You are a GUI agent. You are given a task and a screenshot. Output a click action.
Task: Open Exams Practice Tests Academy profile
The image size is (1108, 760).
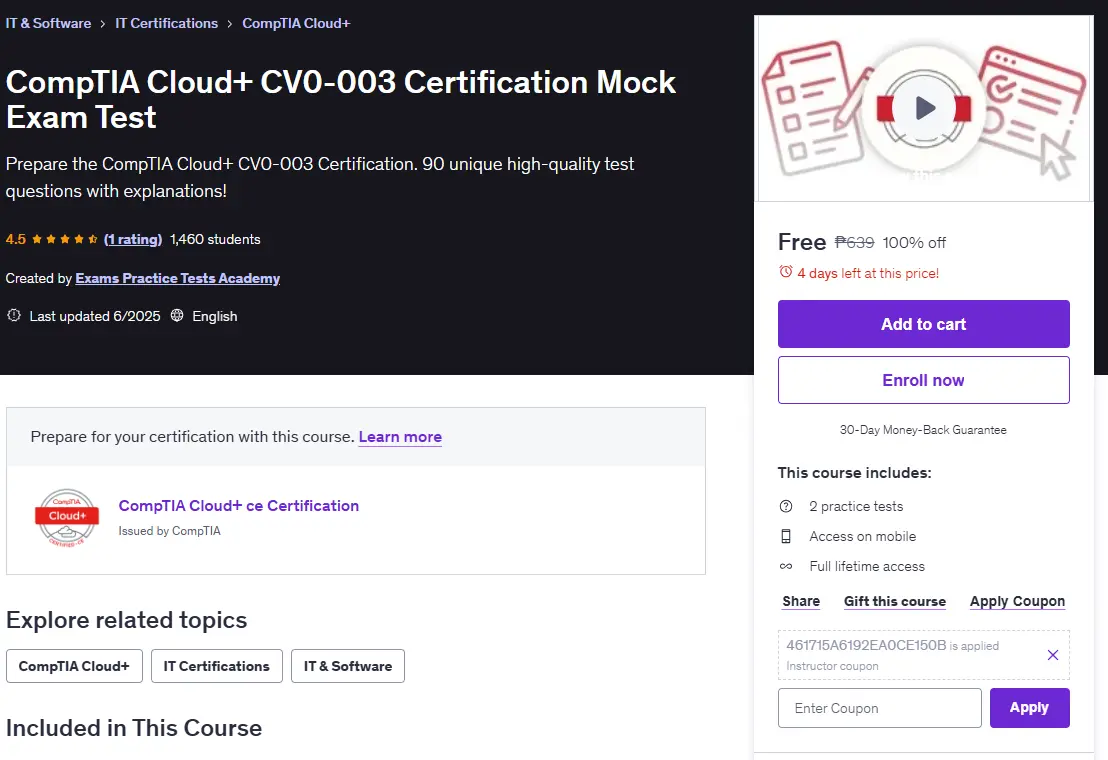[x=177, y=278]
